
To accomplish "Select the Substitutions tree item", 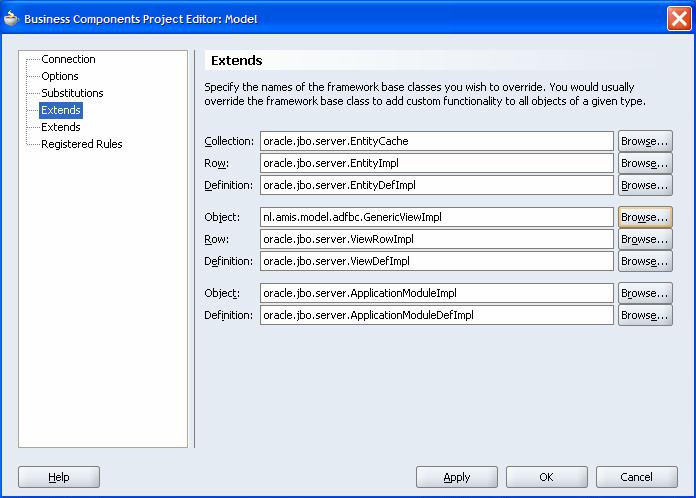I will (x=72, y=93).
